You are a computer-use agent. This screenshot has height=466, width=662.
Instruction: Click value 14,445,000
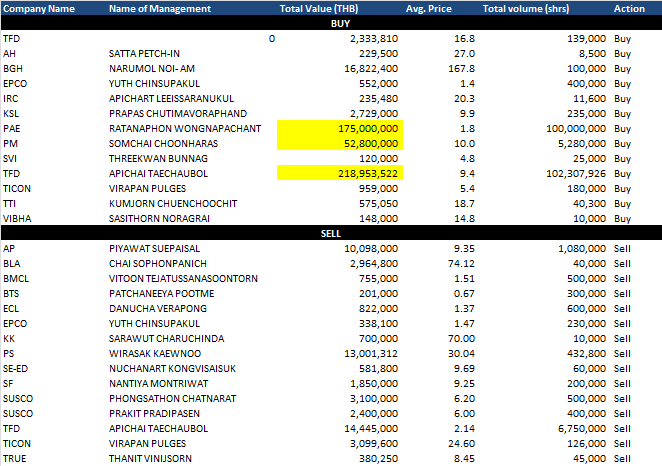pos(371,428)
